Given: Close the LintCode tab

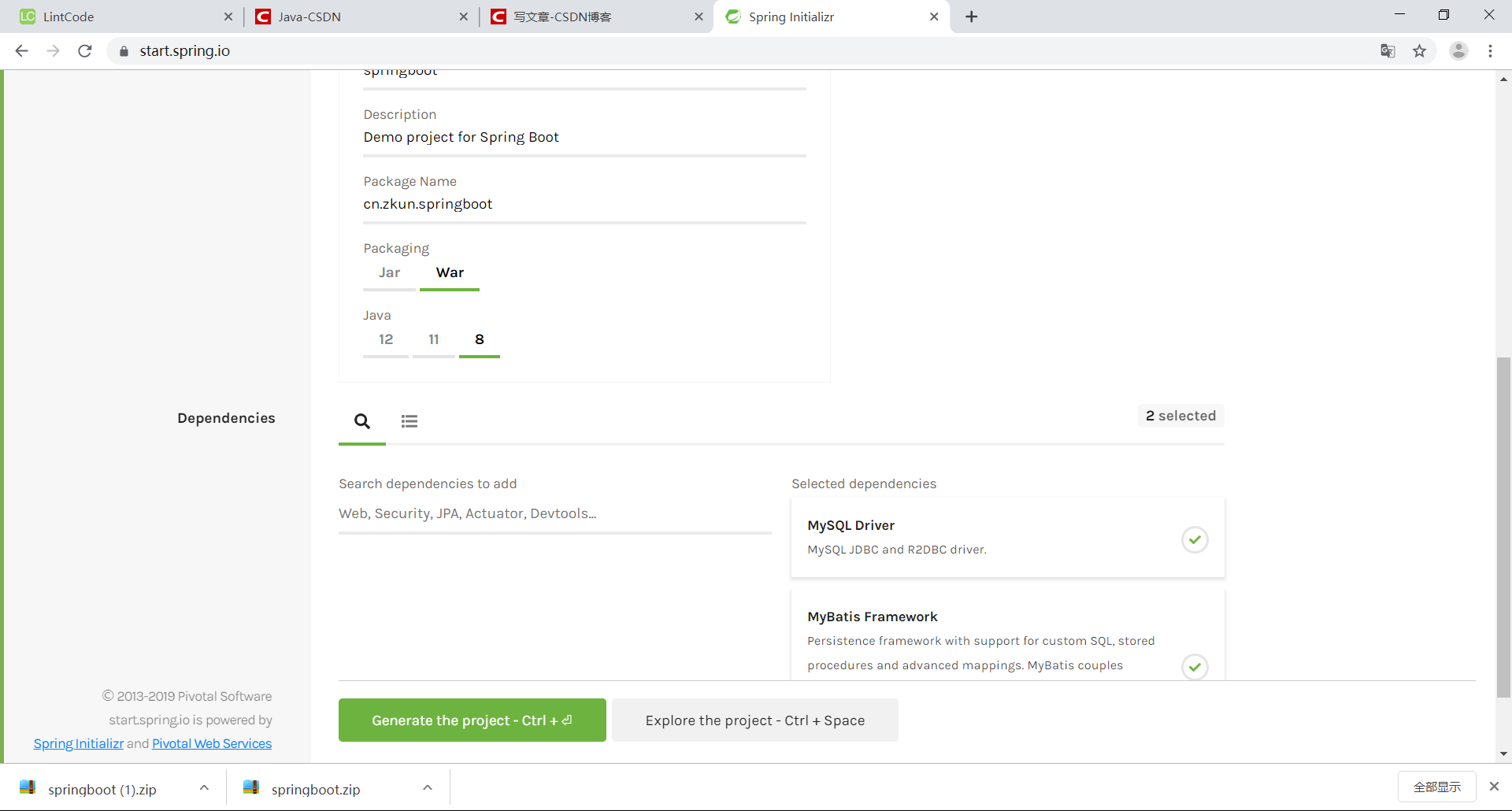Looking at the screenshot, I should [x=228, y=17].
